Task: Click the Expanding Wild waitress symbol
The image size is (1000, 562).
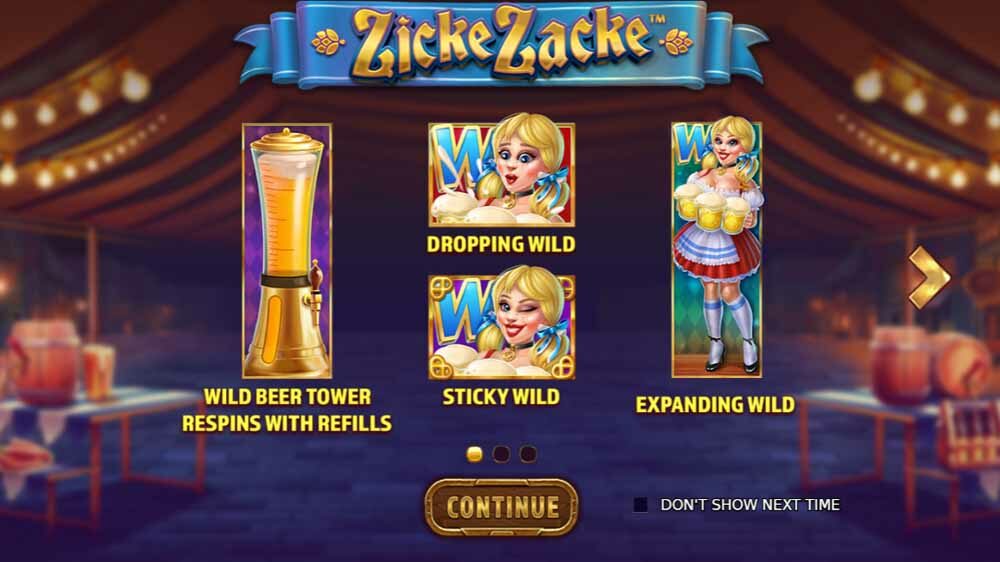Action: 717,249
